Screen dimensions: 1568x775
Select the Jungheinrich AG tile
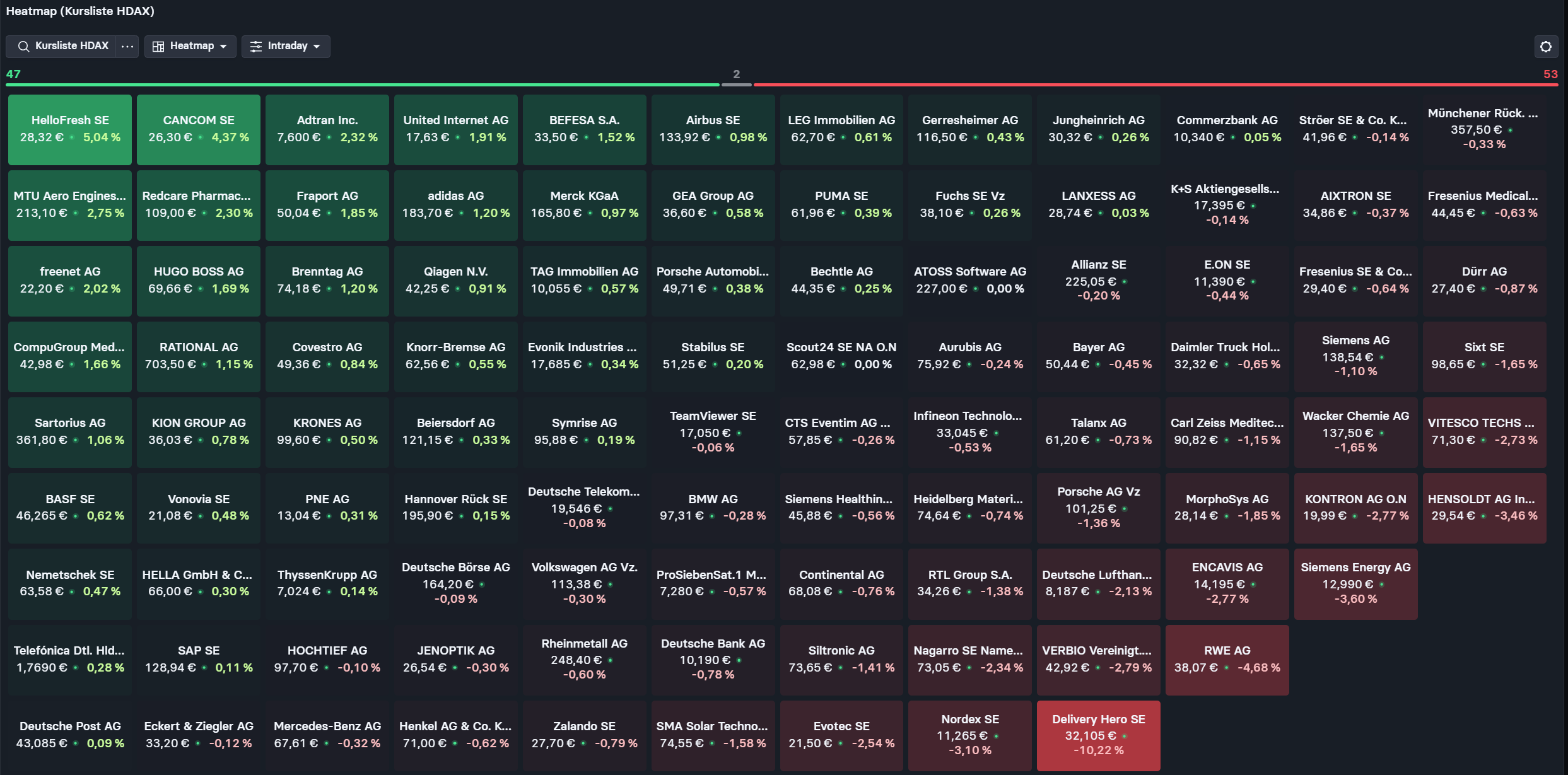pyautogui.click(x=1099, y=129)
